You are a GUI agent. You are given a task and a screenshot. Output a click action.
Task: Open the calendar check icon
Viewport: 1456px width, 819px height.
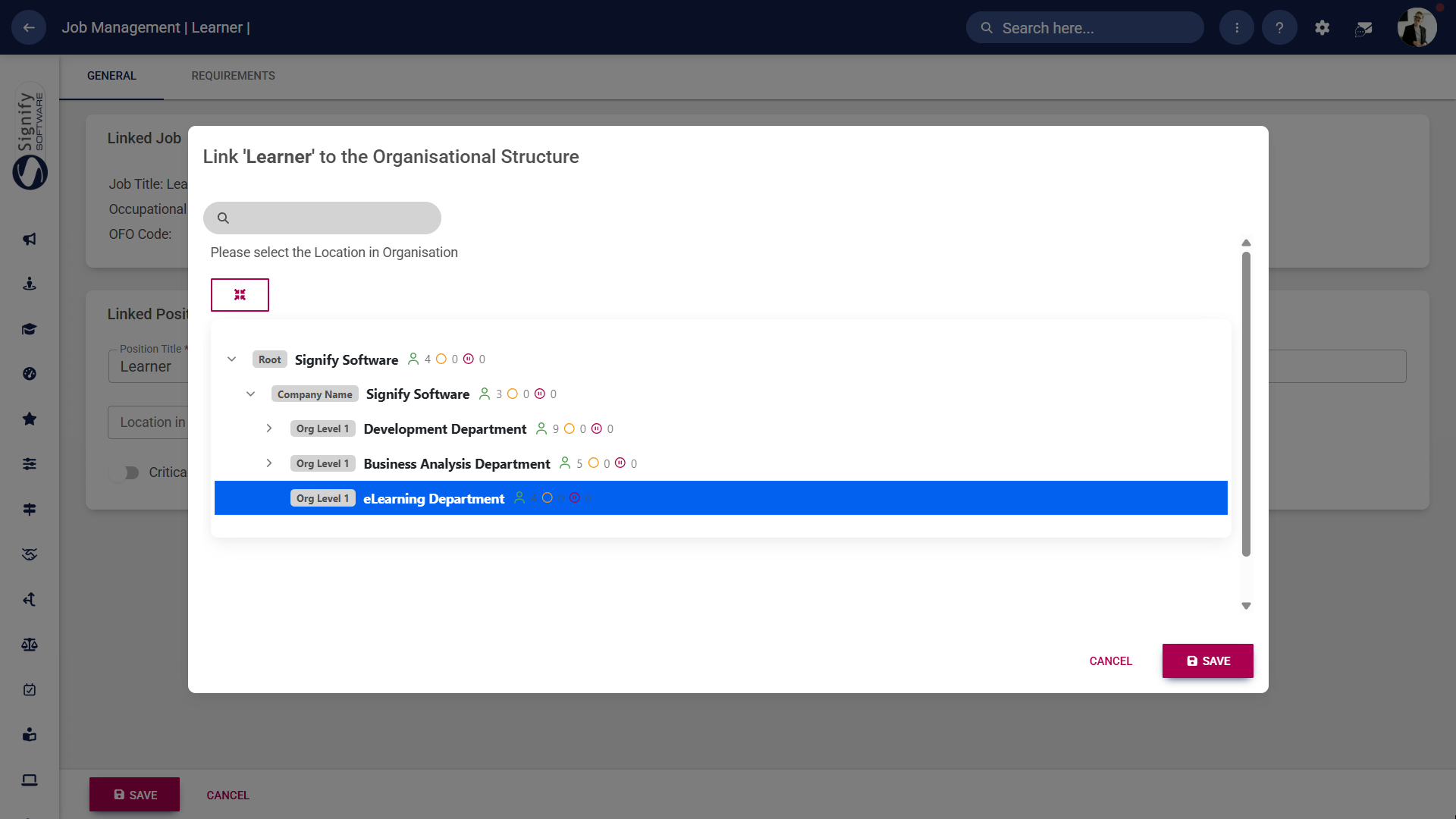[29, 689]
